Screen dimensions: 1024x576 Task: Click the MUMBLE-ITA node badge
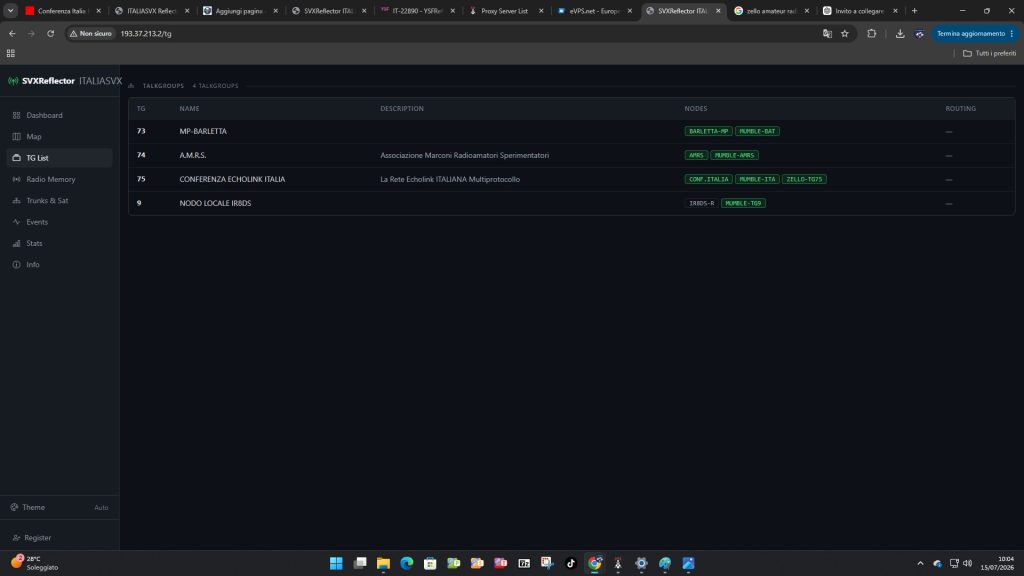pyautogui.click(x=757, y=179)
